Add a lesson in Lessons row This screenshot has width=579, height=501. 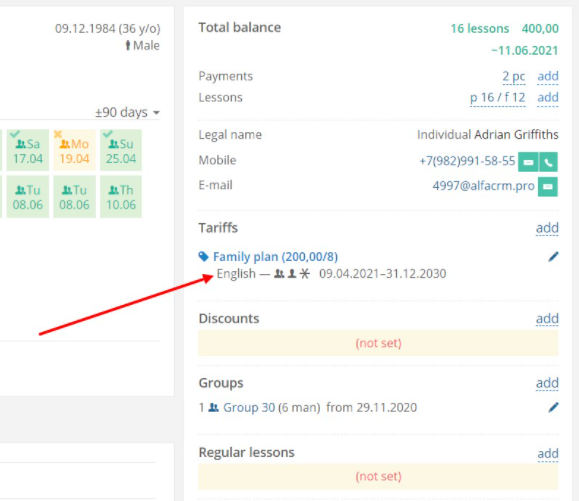coord(548,97)
